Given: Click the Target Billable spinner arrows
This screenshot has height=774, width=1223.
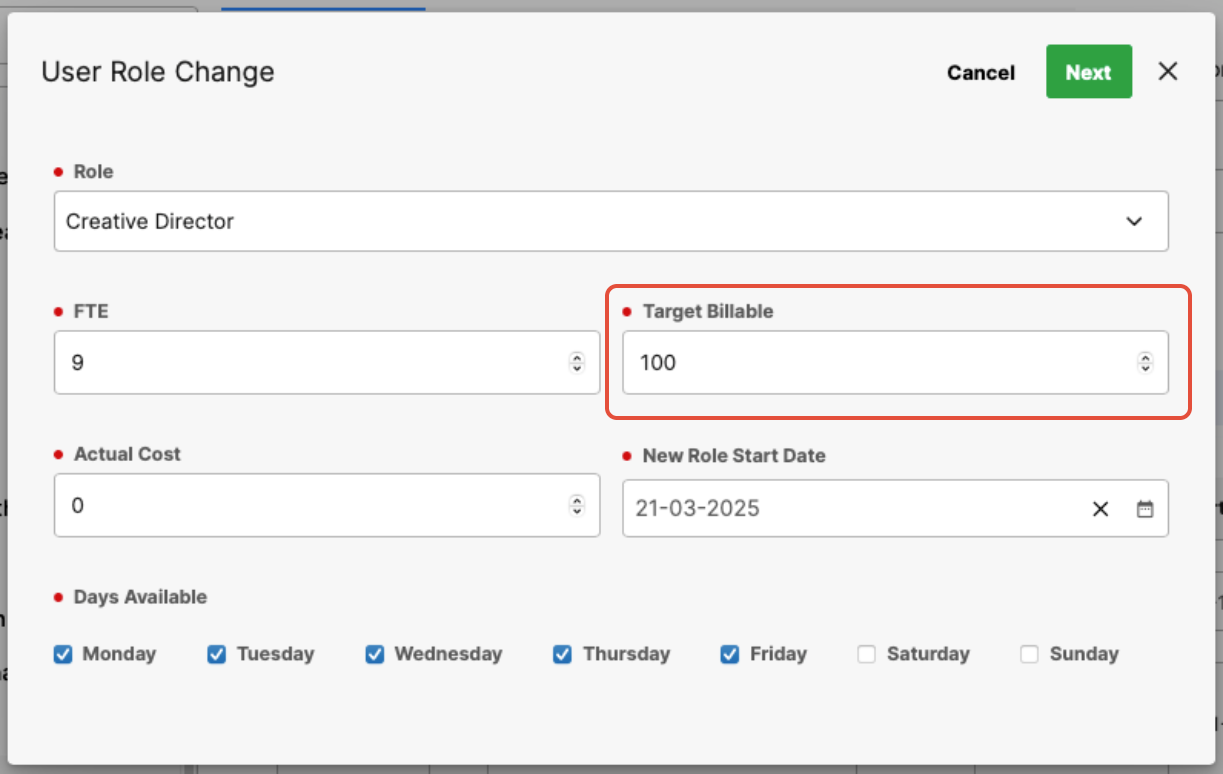Looking at the screenshot, I should (x=1145, y=362).
